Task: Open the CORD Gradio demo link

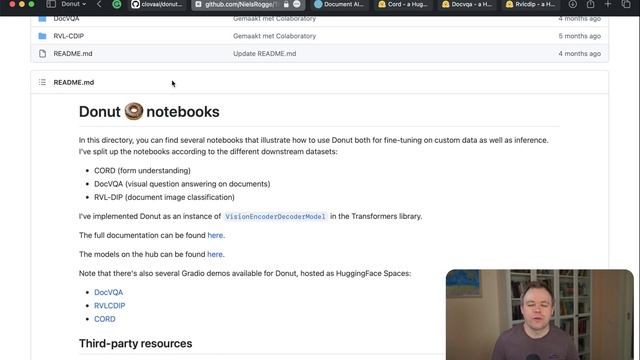Action: [104, 319]
